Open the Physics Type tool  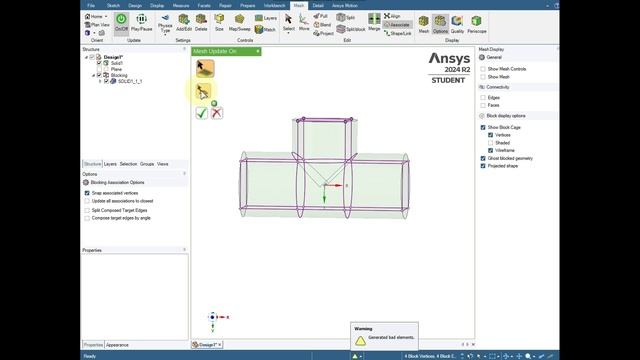165,24
